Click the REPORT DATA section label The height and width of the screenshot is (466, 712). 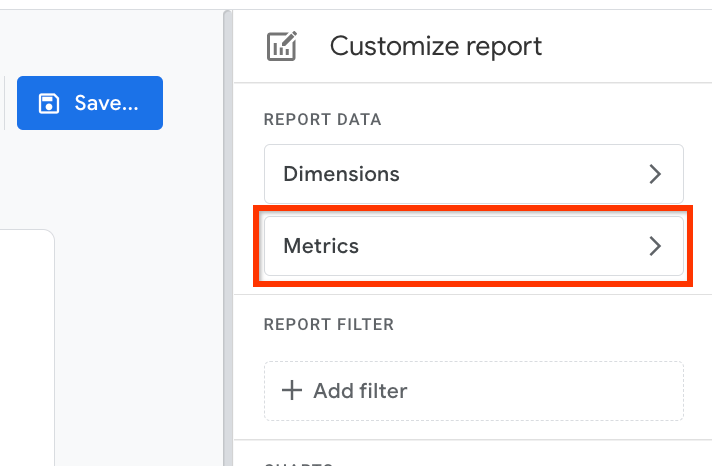[322, 119]
